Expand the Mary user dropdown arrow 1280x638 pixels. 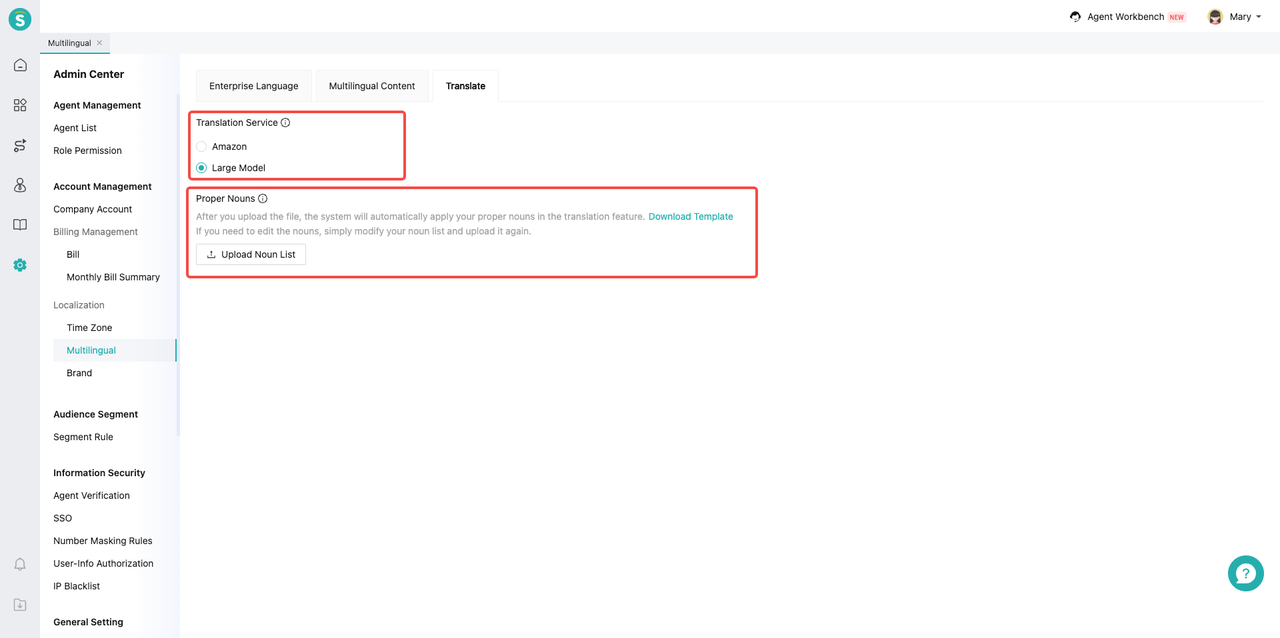click(x=1259, y=17)
